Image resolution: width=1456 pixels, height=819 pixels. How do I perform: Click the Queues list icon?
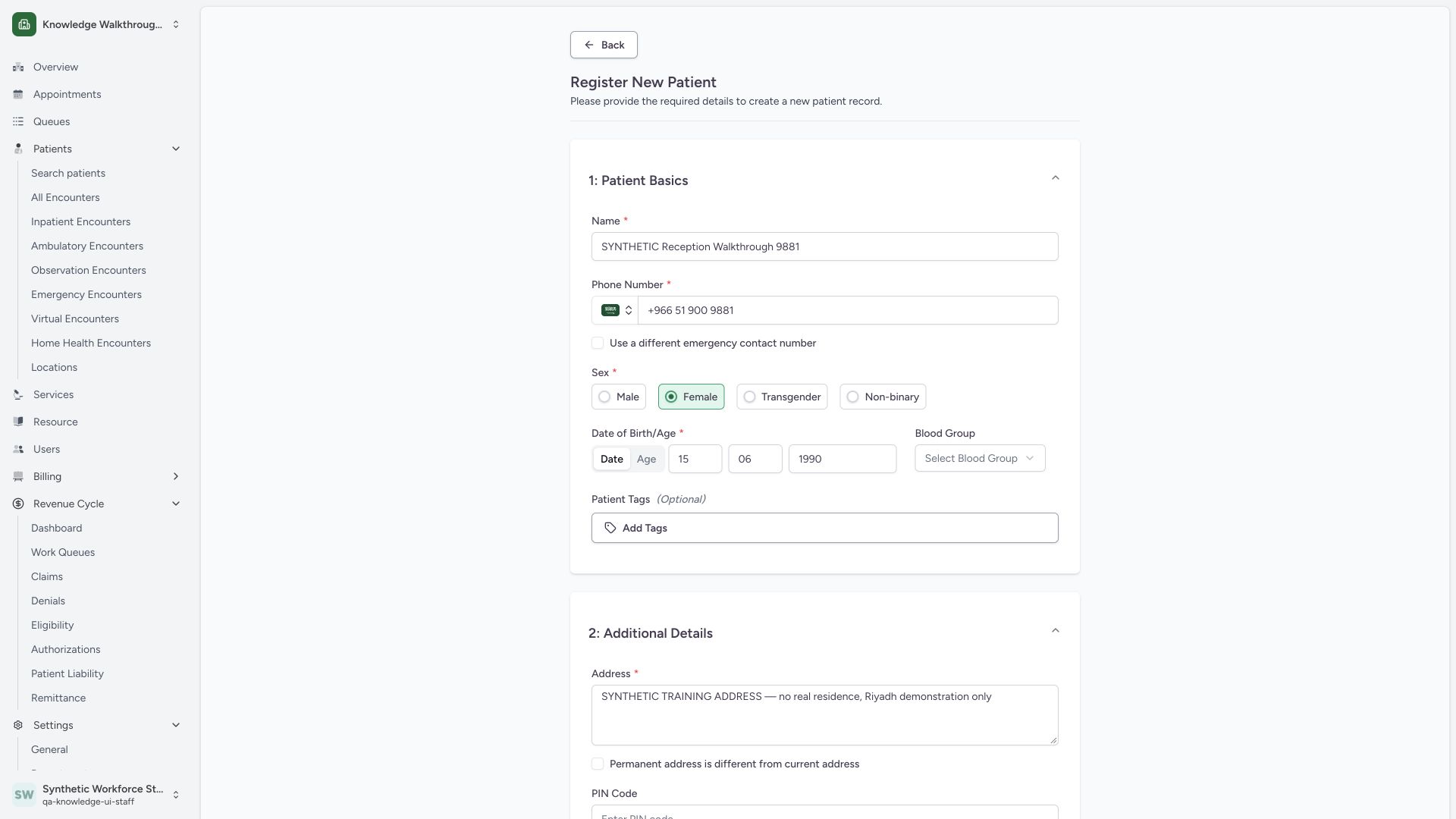(x=18, y=121)
